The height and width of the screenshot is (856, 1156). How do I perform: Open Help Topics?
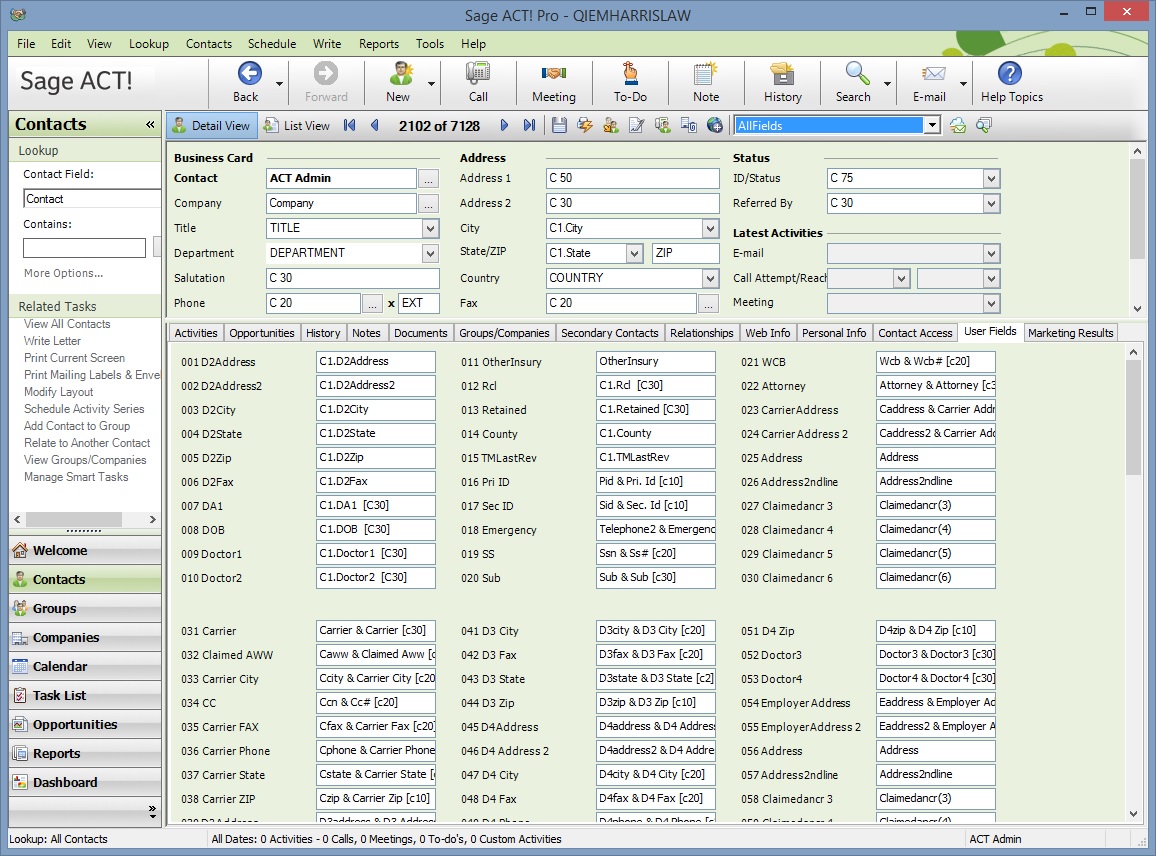pyautogui.click(x=1012, y=82)
